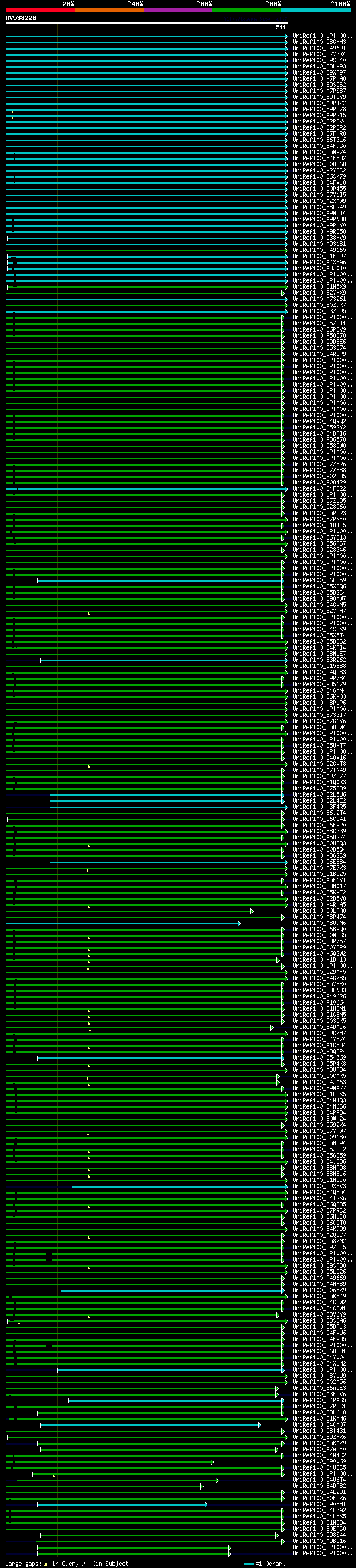The width and height of the screenshot is (356, 1568).
Task: Click the cyan alignment bar for UniRef100_Q90YH1
Action: (x=122, y=1505)
